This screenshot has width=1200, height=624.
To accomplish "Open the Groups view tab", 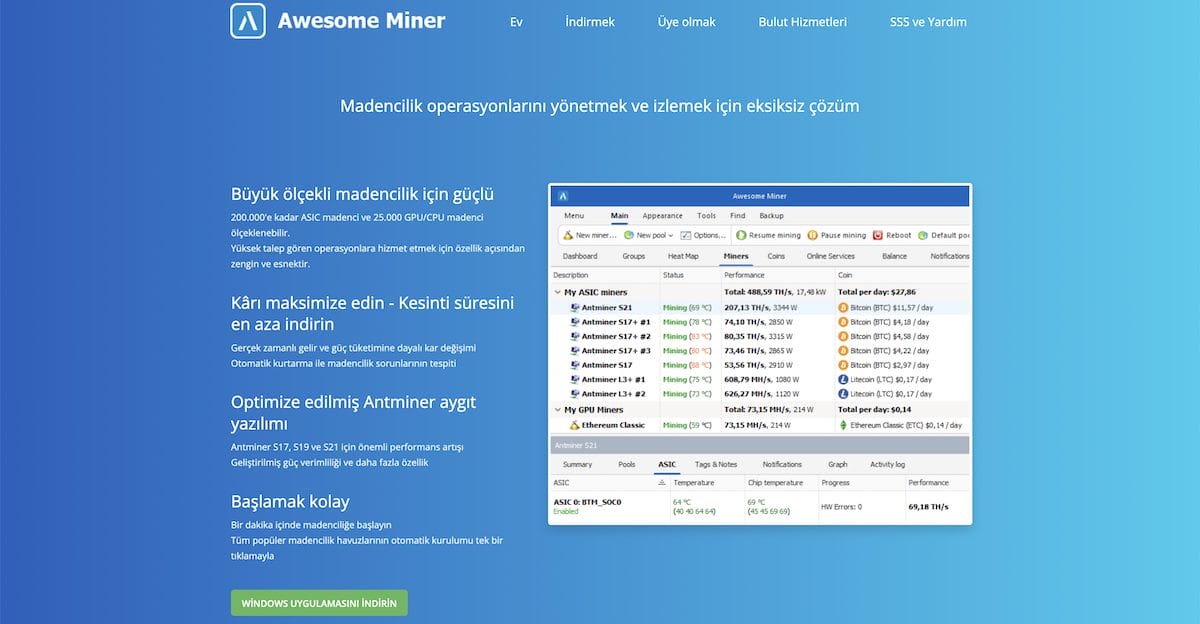I will point(634,256).
